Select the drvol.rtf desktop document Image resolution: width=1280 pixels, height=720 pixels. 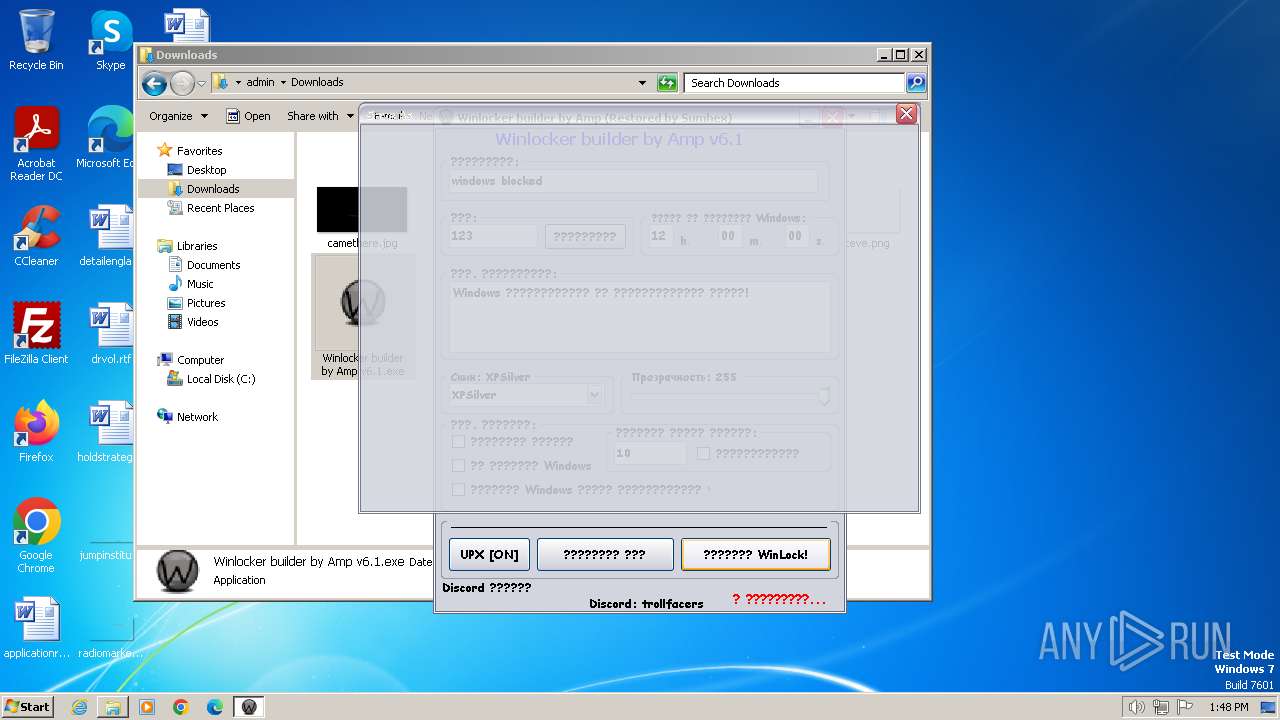[x=110, y=334]
